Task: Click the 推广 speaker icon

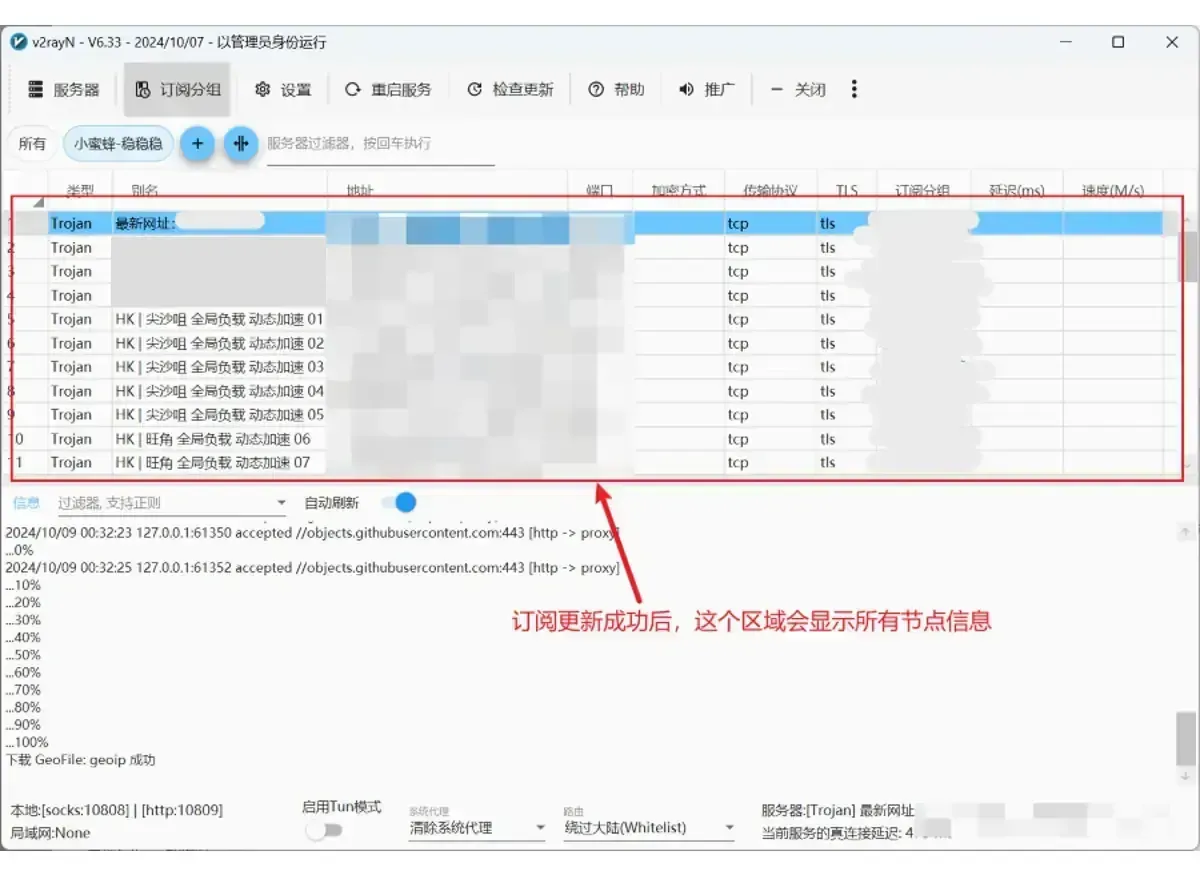Action: coord(686,89)
